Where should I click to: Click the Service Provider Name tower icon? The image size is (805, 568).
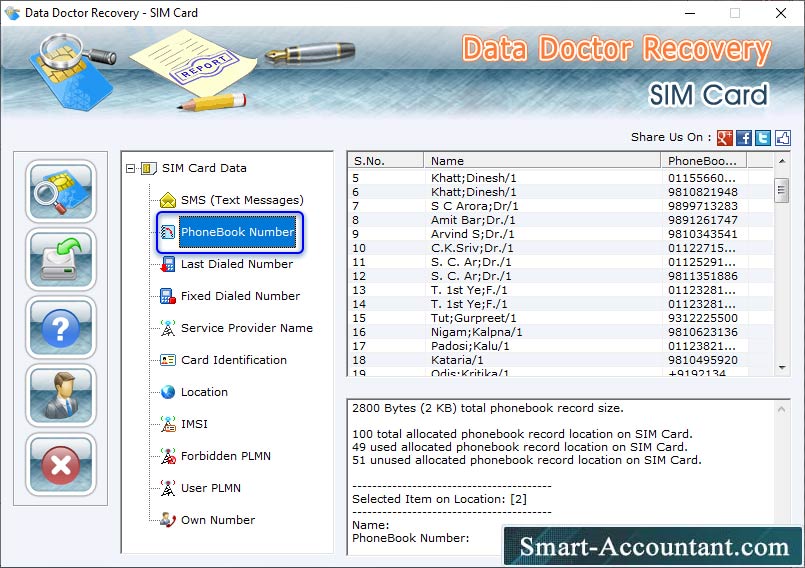(168, 328)
